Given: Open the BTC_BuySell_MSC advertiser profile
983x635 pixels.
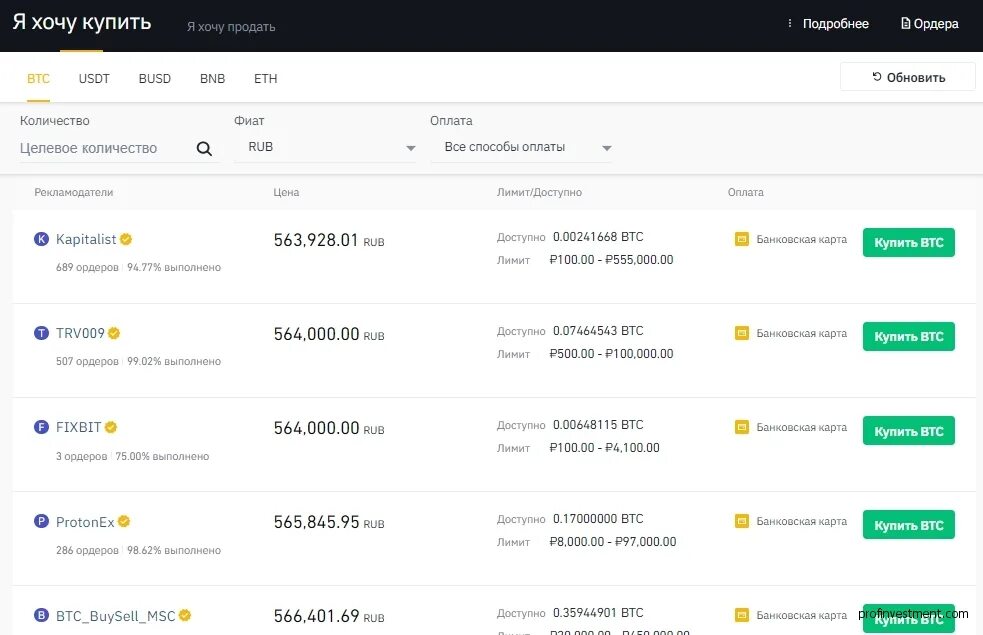Looking at the screenshot, I should pos(115,616).
